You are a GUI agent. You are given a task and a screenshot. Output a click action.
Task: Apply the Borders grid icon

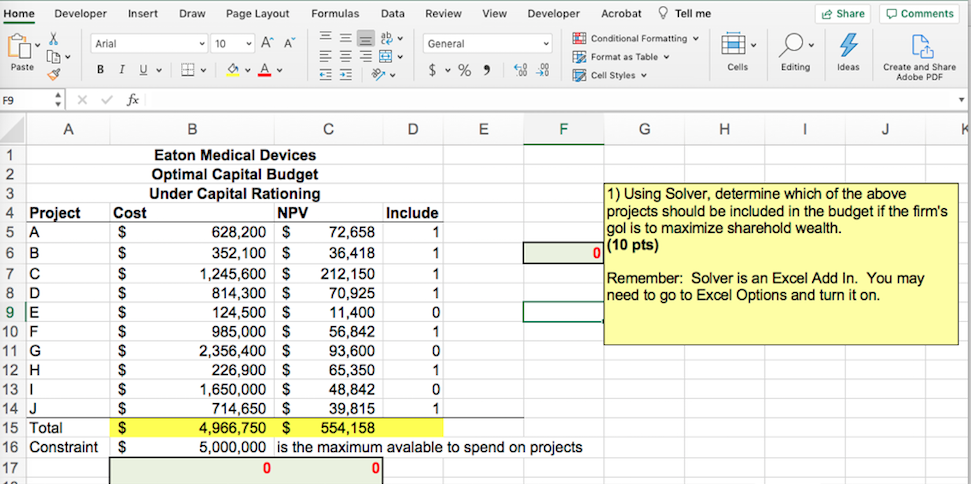coord(188,70)
